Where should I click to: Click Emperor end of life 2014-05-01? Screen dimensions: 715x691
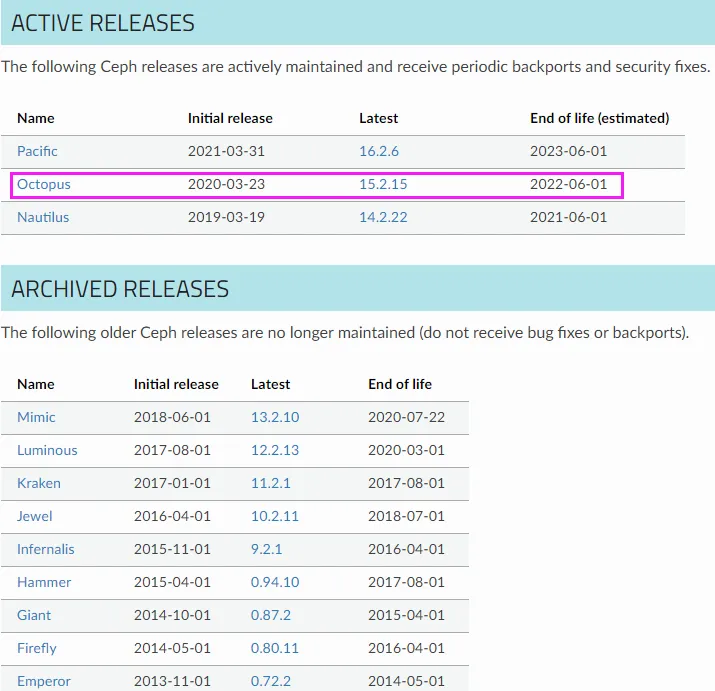(406, 681)
